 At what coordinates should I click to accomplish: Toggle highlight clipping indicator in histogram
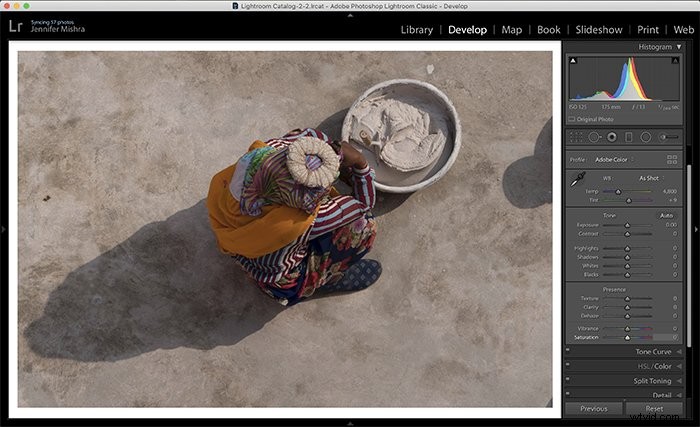tap(675, 60)
